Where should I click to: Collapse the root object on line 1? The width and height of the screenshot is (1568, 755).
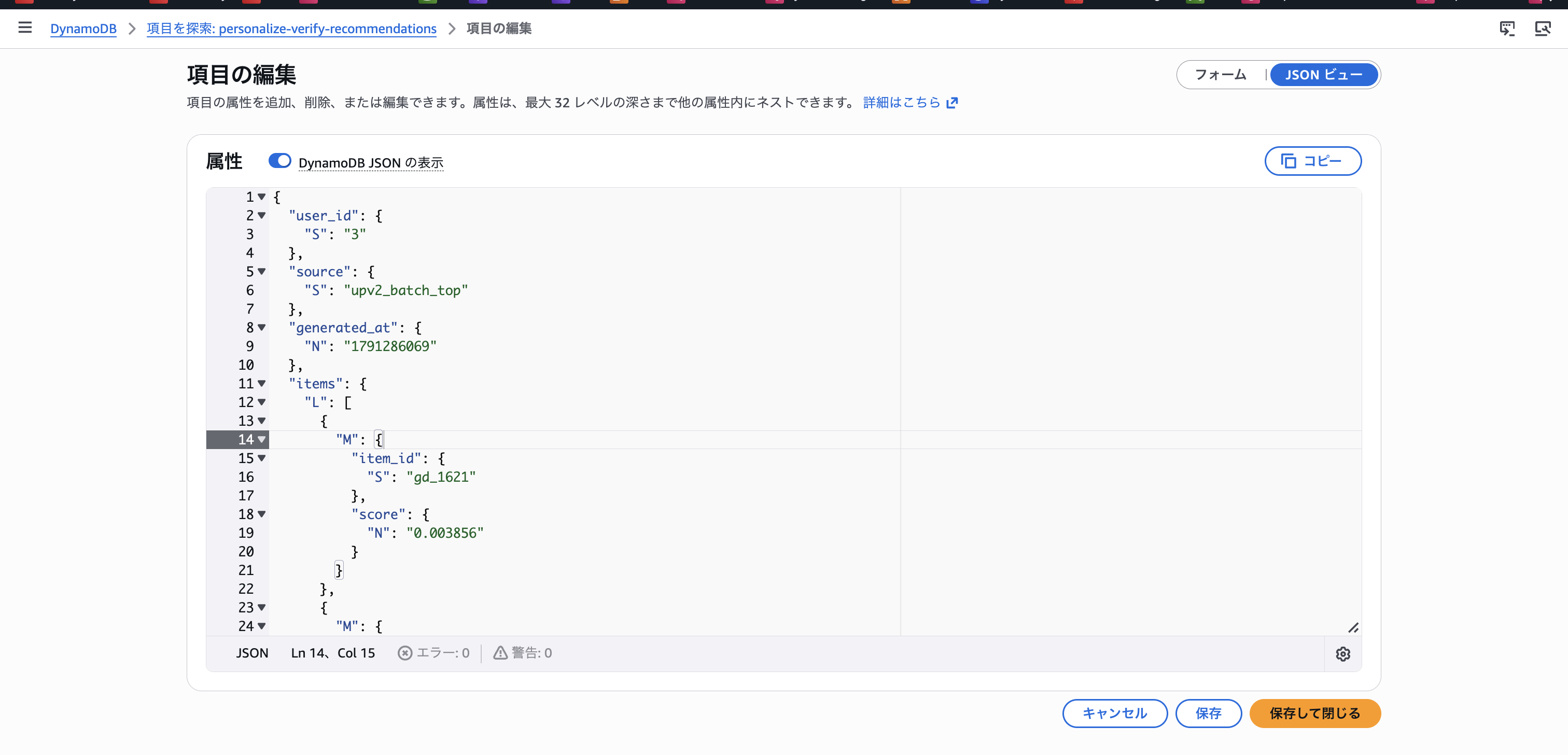[x=262, y=197]
